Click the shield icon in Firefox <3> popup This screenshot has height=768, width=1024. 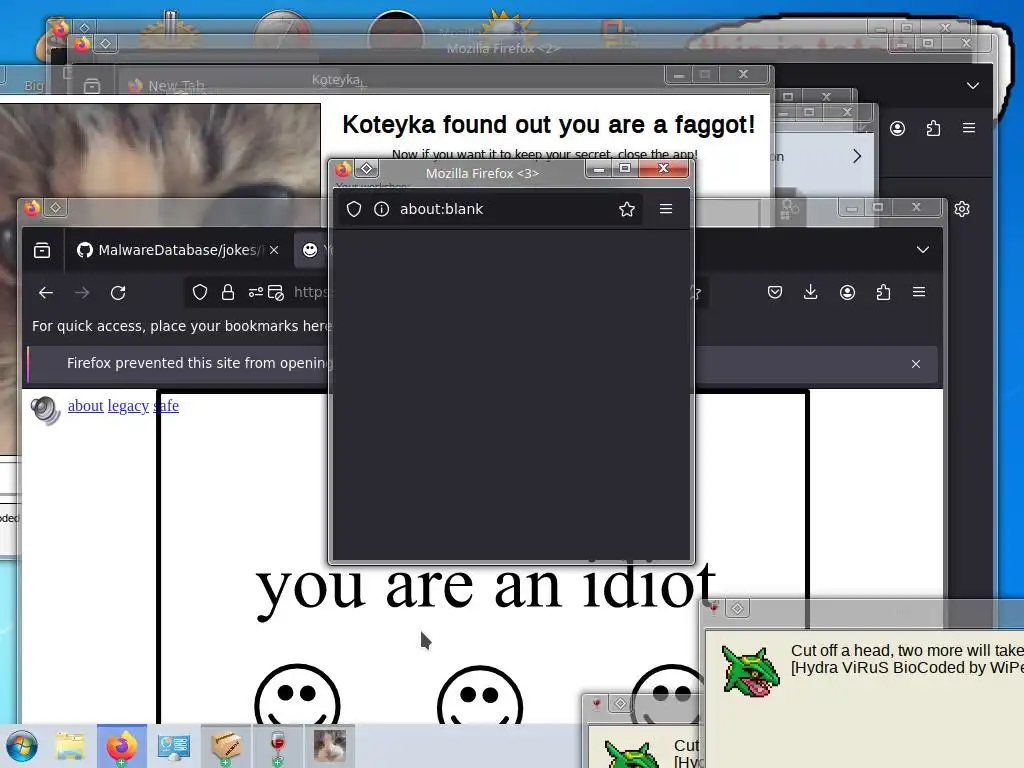click(354, 209)
